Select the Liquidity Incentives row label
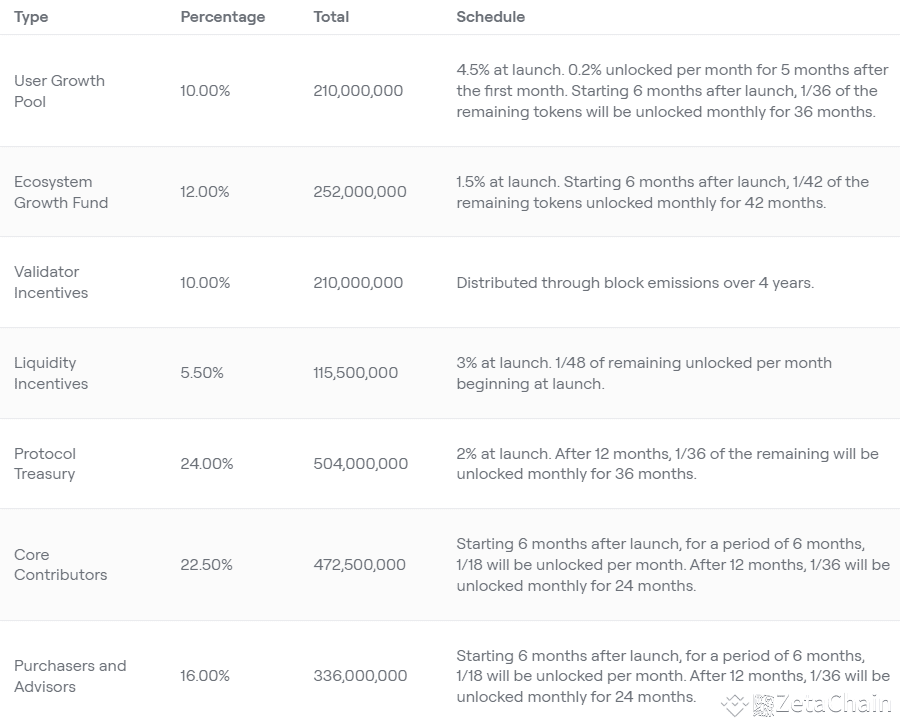 [51, 373]
